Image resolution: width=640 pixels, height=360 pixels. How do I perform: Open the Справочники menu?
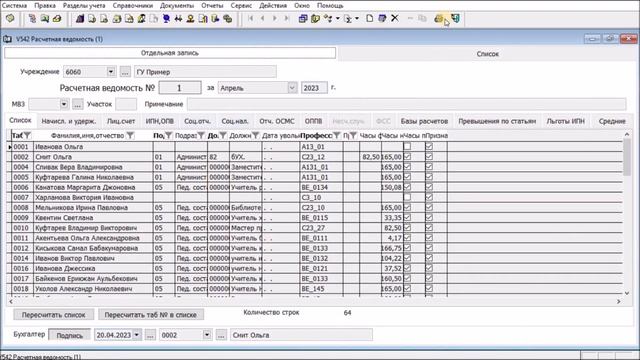pos(133,6)
